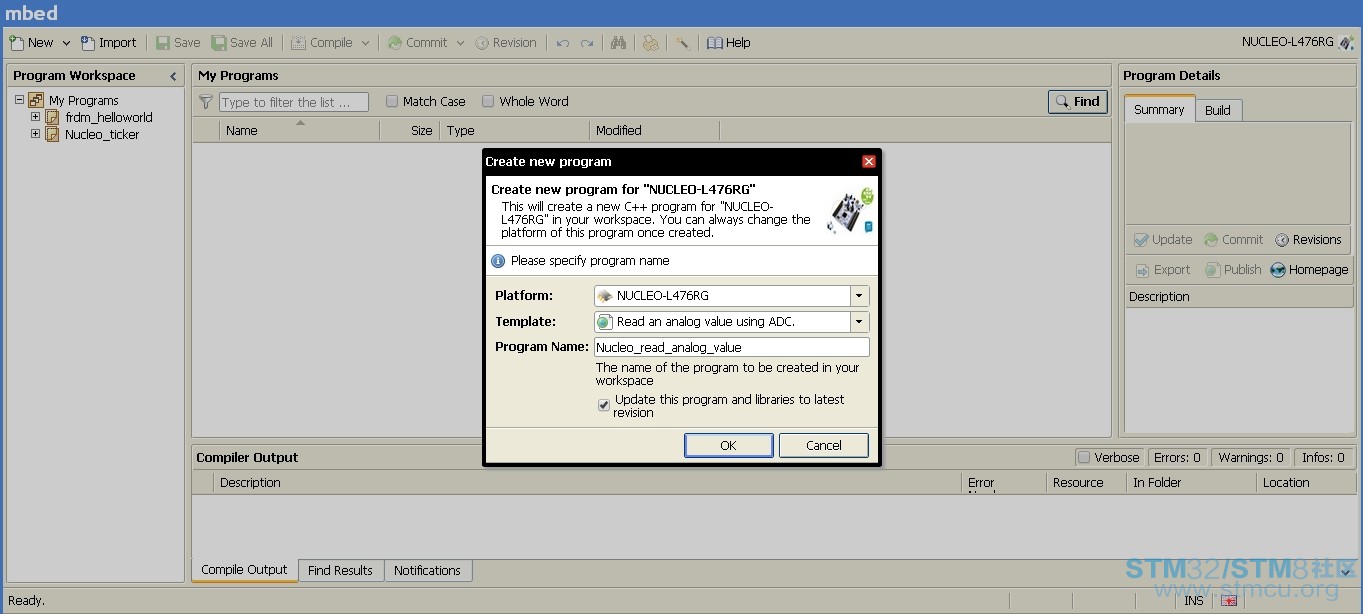Enable the Whole Word checkbox

[488, 101]
